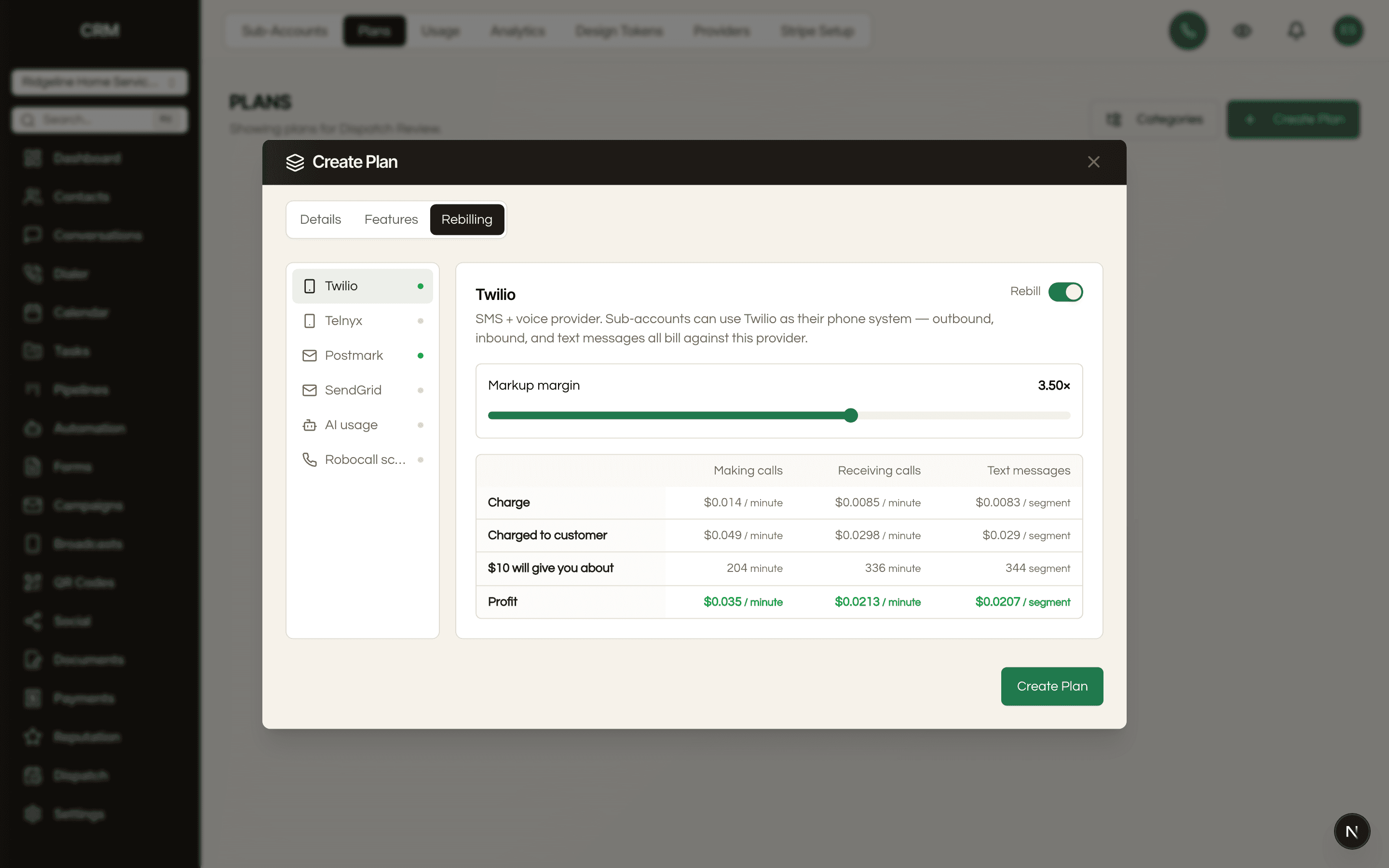Click the $0.014 / minute charge cell
Screen dimensions: 1389x868
point(743,502)
